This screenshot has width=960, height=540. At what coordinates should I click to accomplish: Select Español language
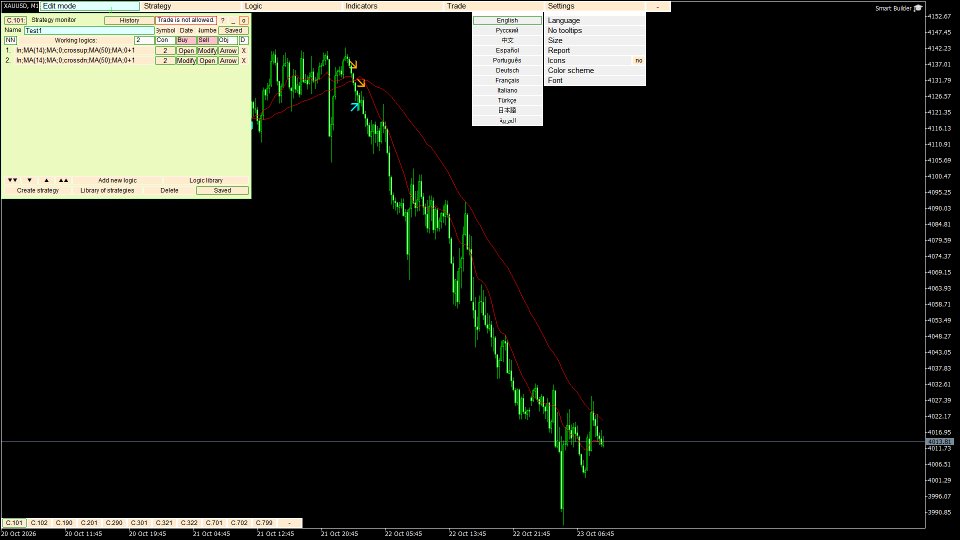click(x=508, y=51)
